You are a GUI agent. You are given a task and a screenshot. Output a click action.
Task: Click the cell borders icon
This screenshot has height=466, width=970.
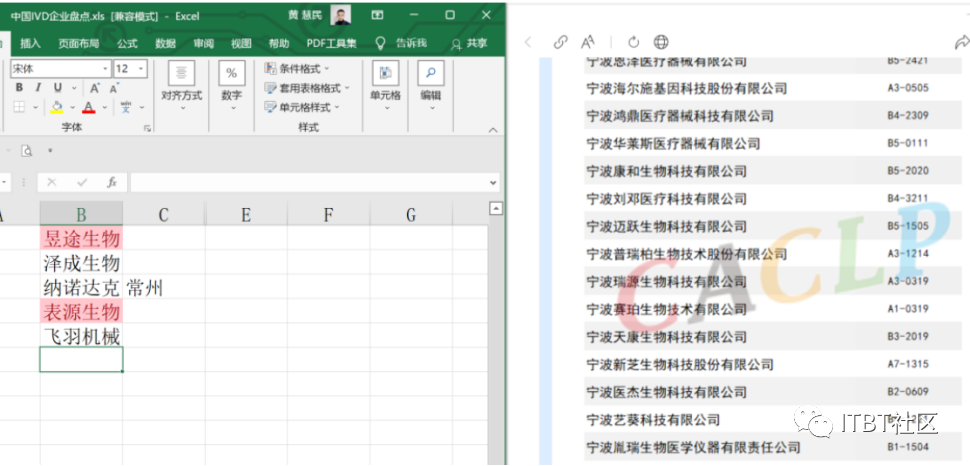(x=19, y=107)
